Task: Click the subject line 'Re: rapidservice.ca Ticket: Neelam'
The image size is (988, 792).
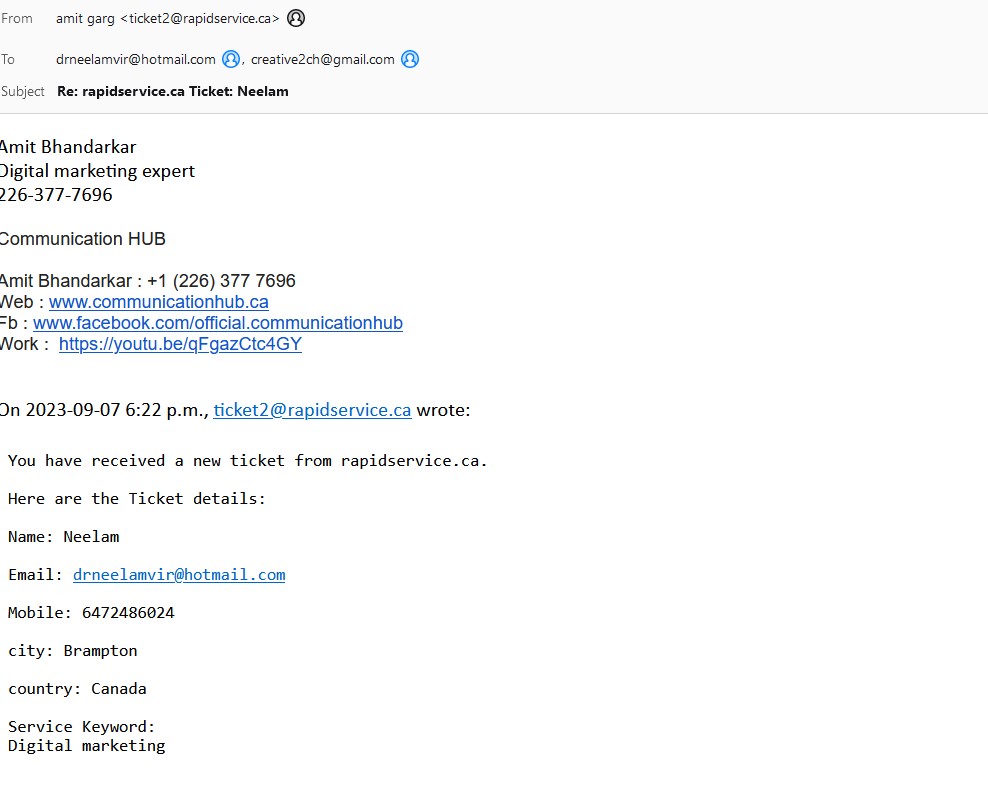Action: pos(173,91)
